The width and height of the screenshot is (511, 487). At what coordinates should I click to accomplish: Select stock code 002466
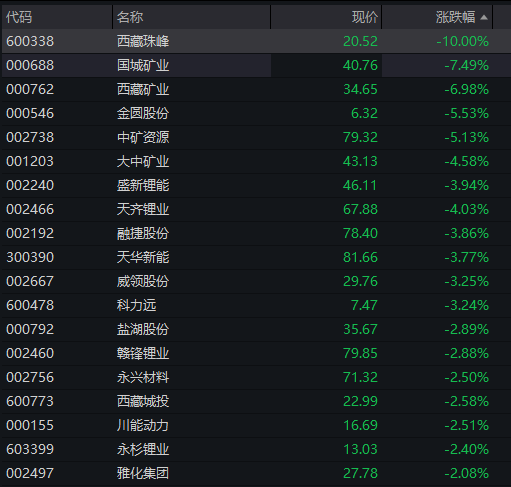30,209
